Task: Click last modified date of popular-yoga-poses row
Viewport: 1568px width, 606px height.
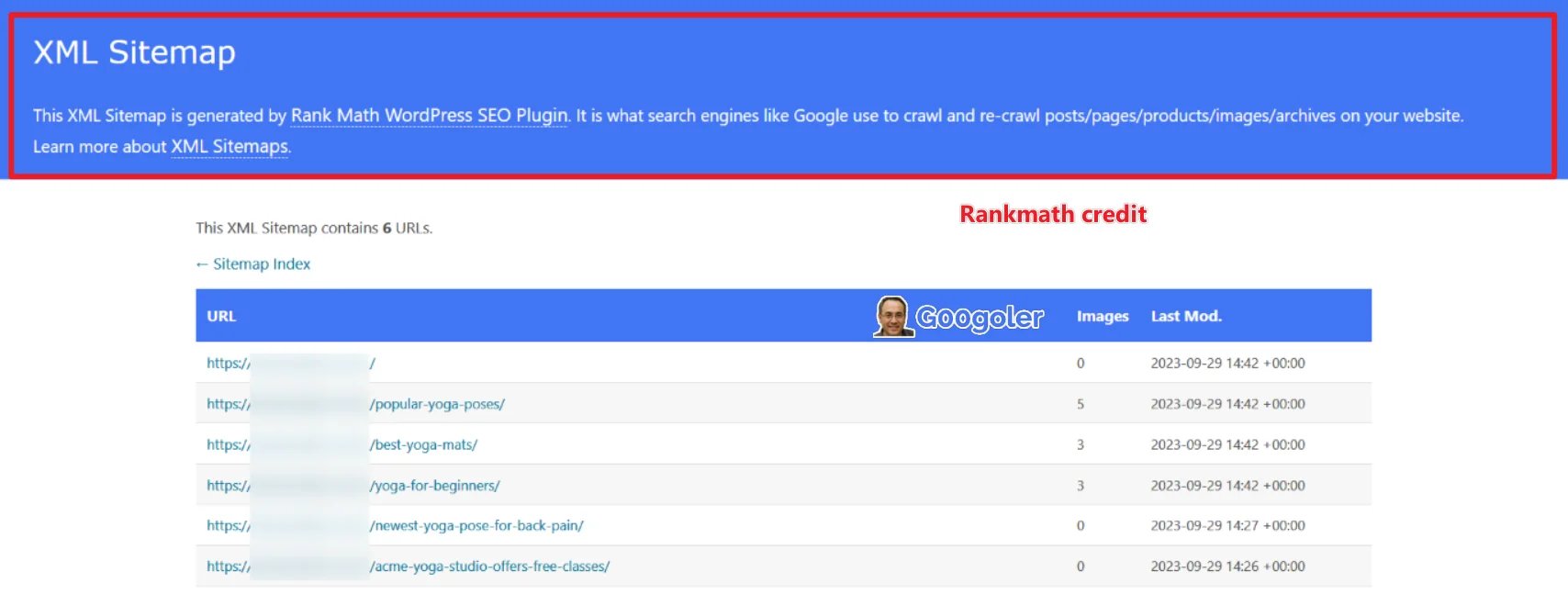Action: 1227,404
